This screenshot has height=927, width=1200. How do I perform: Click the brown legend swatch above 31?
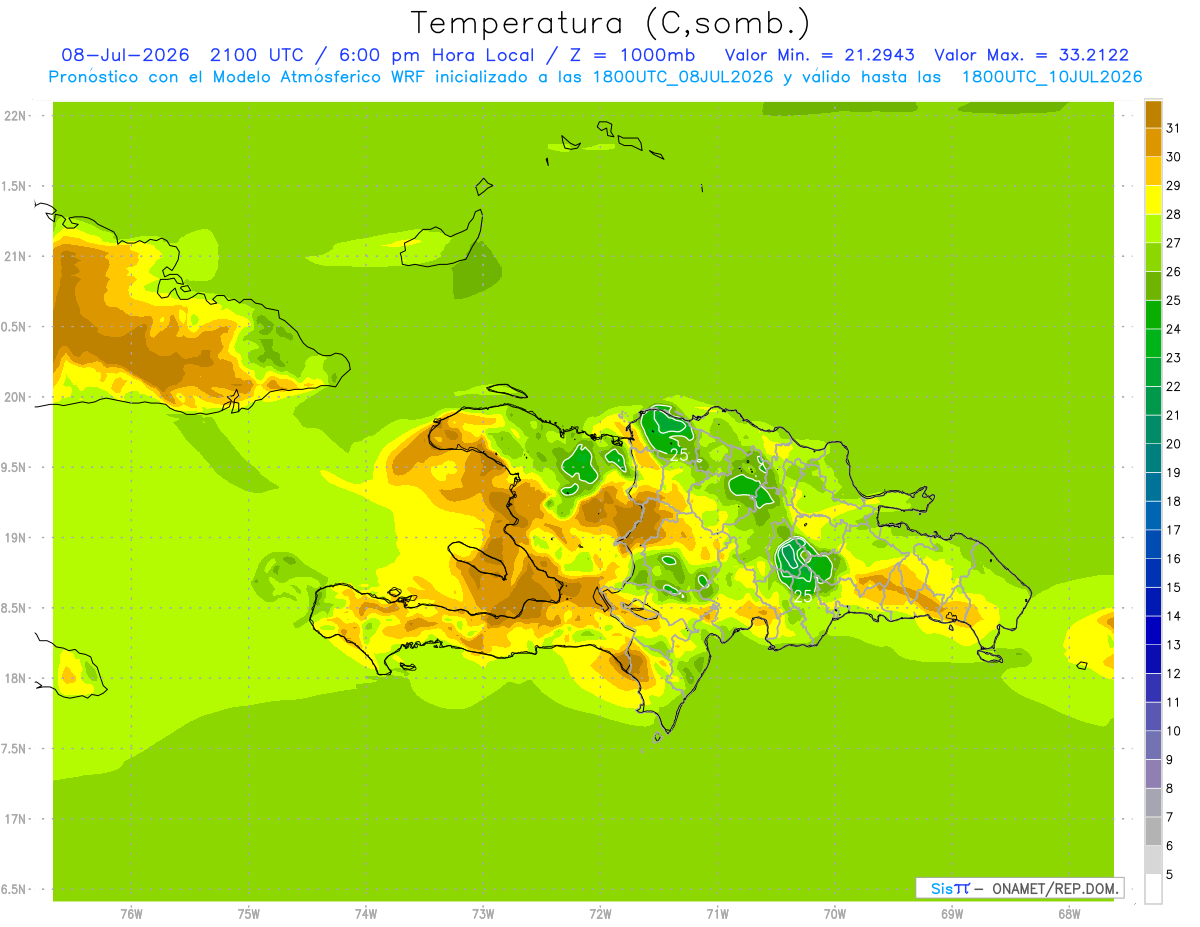click(1153, 114)
